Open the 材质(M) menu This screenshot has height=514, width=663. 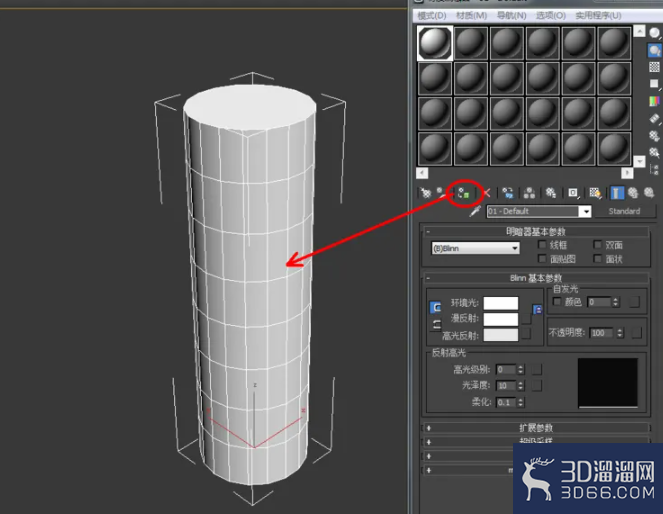pyautogui.click(x=471, y=16)
